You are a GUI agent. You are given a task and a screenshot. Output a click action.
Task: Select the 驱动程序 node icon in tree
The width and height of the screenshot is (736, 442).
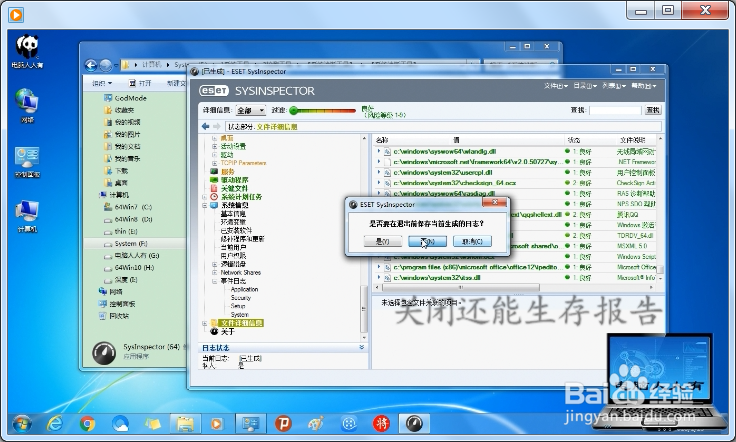click(214, 180)
